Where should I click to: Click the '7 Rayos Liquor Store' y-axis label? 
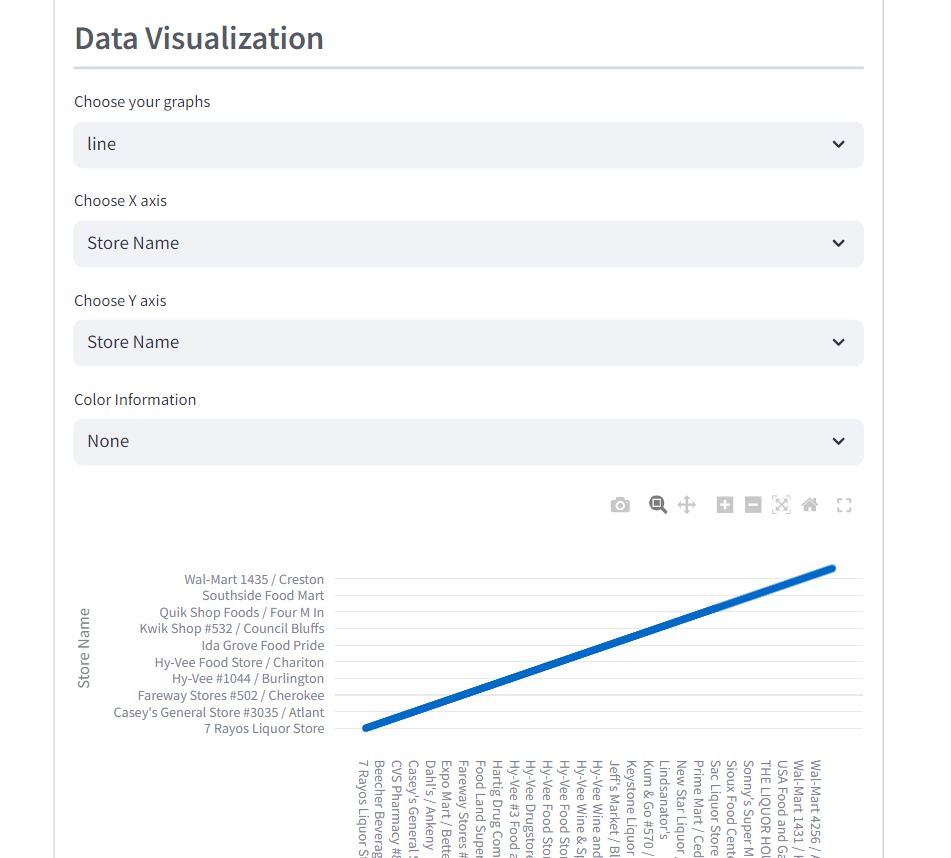point(264,728)
